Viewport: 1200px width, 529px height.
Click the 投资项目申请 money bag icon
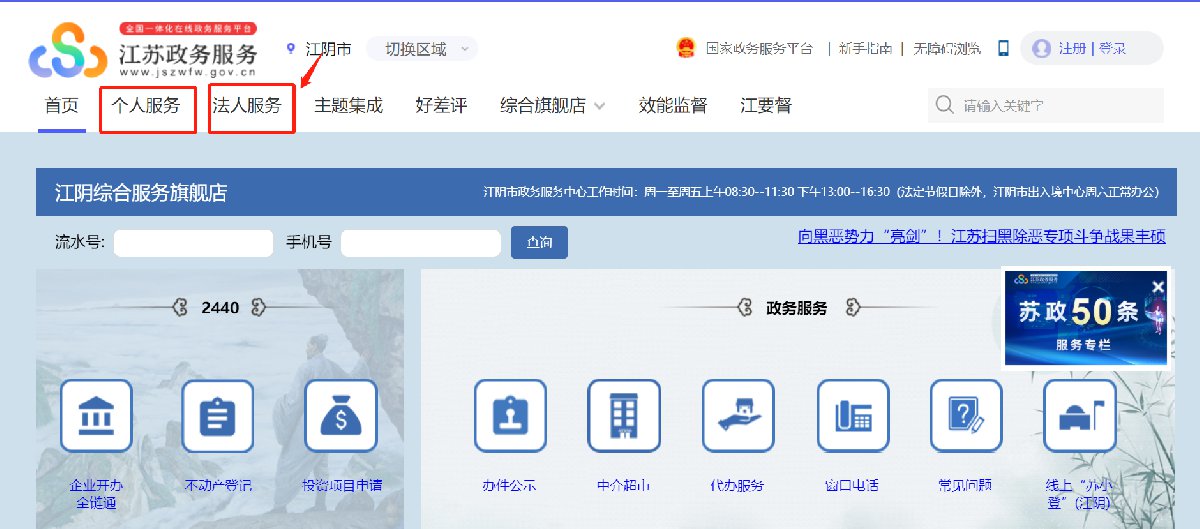[x=341, y=415]
